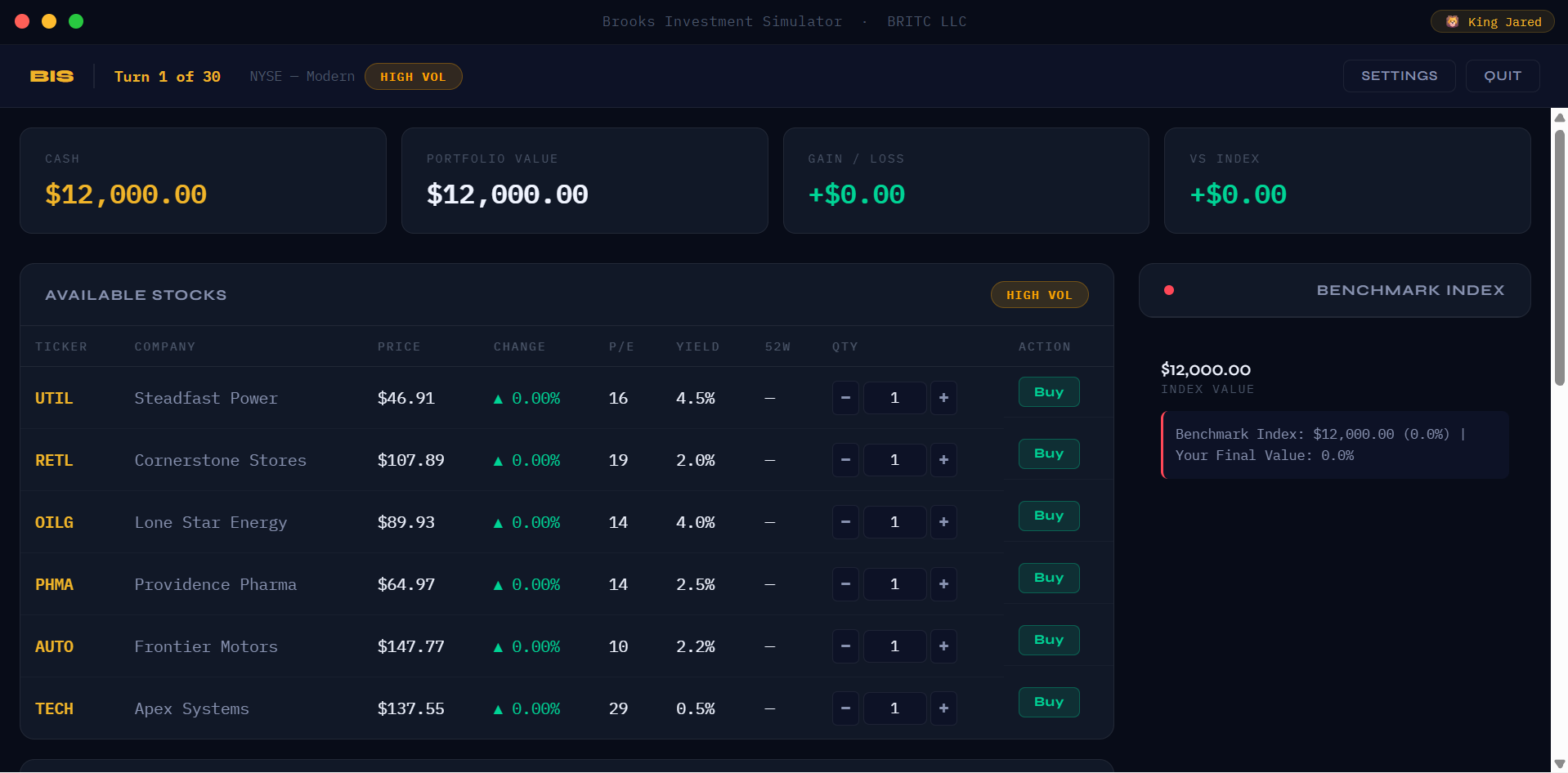Click the green up-arrow beside UTIL's change
Image resolution: width=1568 pixels, height=773 pixels.
tap(497, 398)
